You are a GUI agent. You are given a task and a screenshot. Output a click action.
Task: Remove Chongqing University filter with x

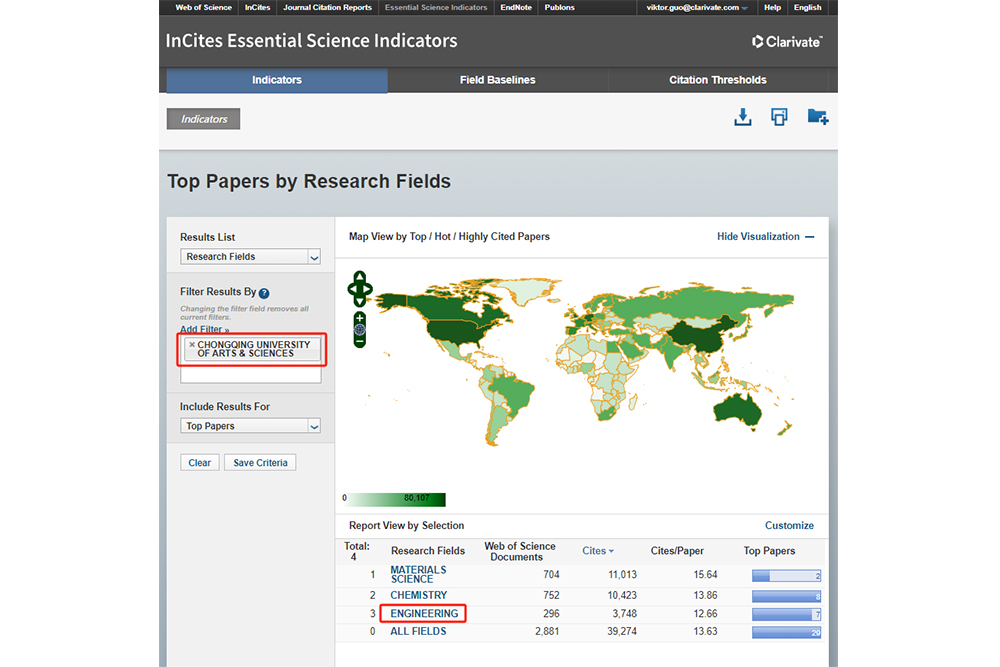pos(192,345)
